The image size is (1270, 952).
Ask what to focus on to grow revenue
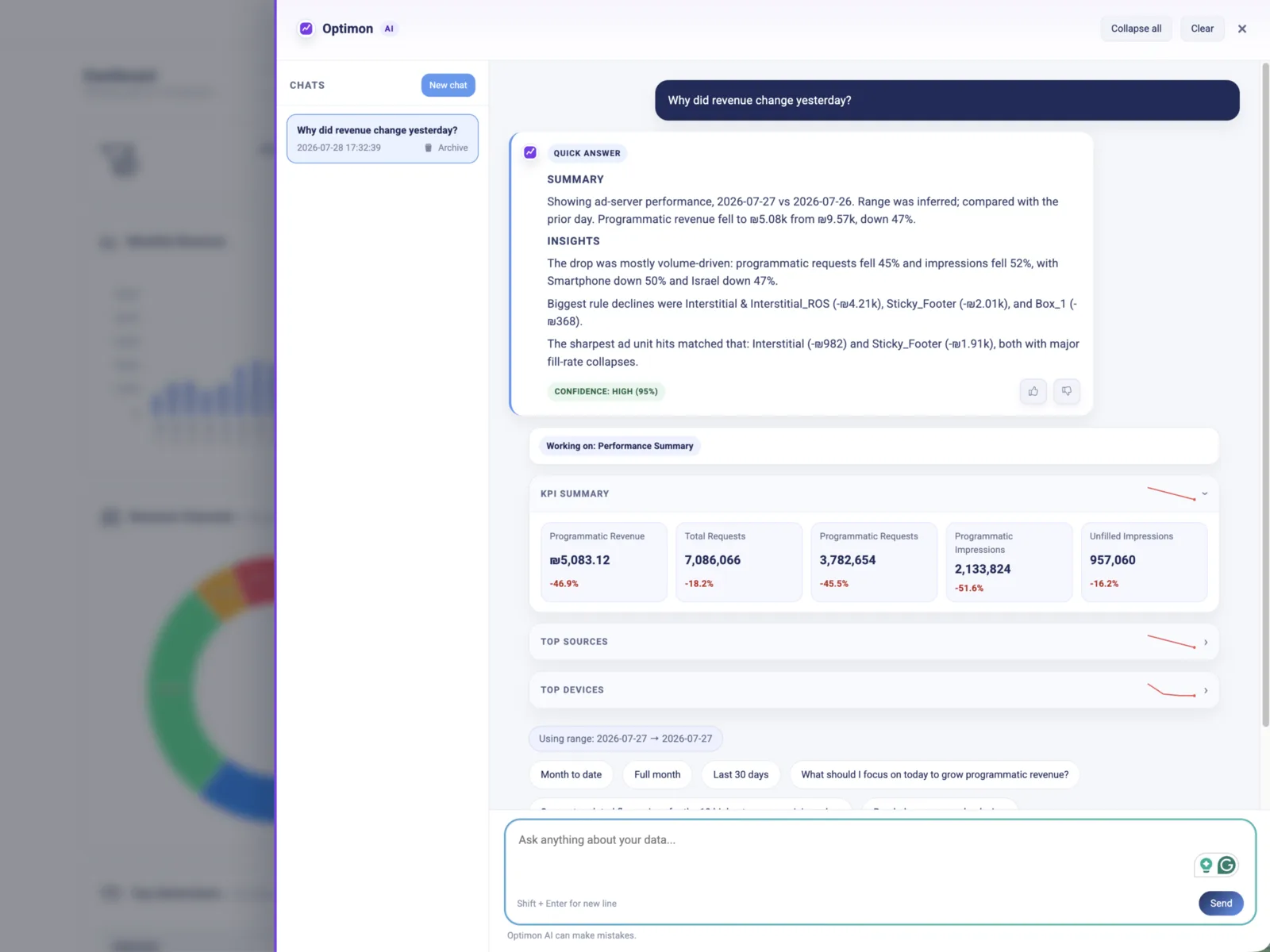pos(934,774)
